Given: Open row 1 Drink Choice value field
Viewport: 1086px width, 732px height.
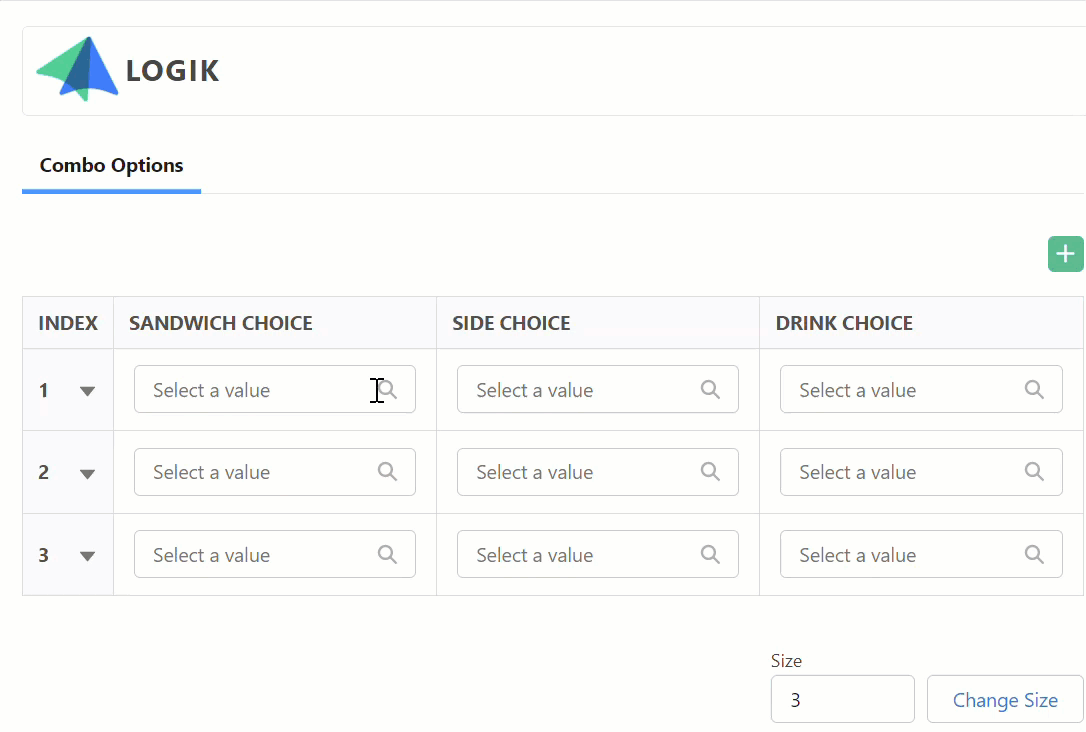Looking at the screenshot, I should pos(921,389).
